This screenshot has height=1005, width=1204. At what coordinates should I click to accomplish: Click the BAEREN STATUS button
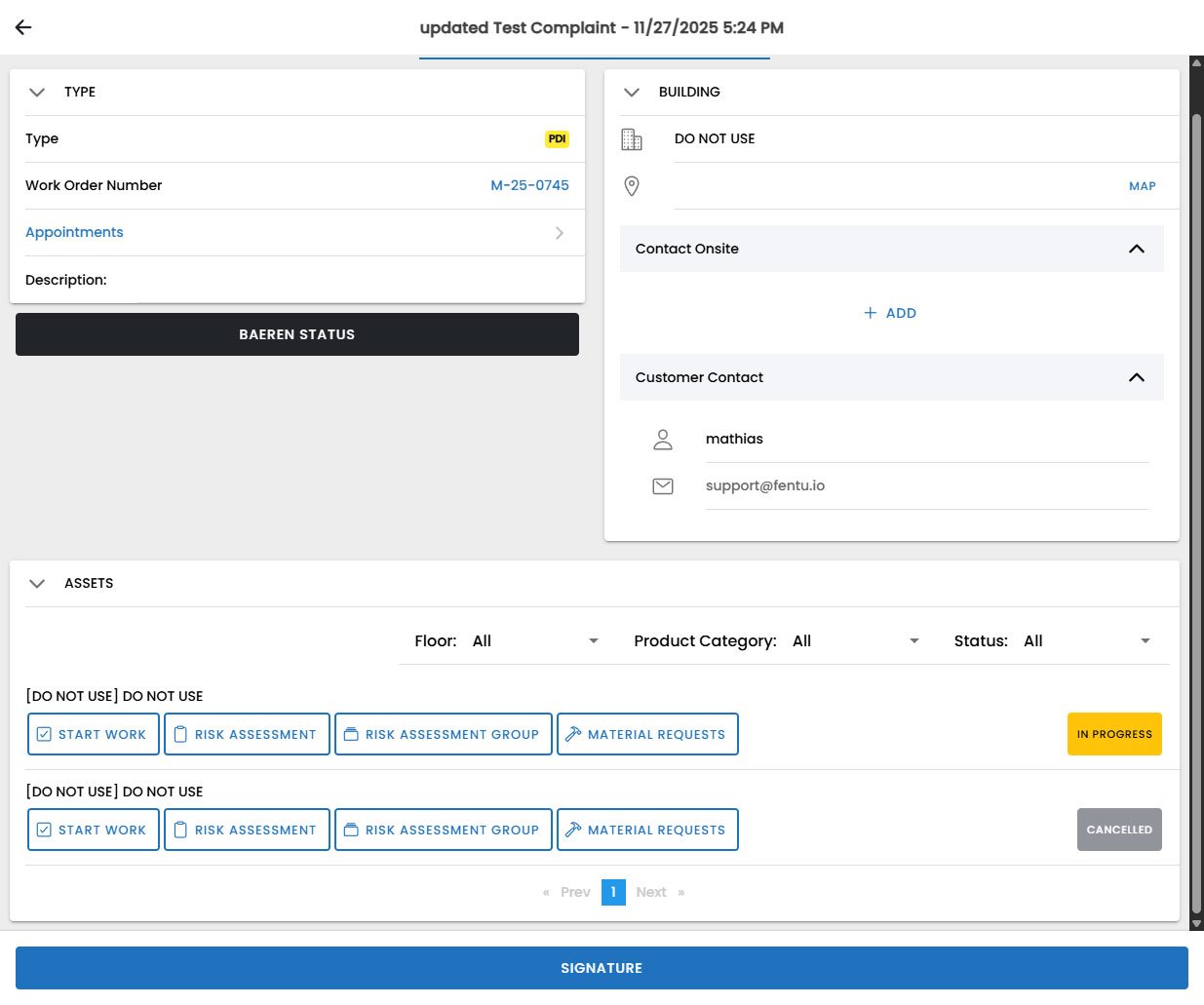[297, 334]
